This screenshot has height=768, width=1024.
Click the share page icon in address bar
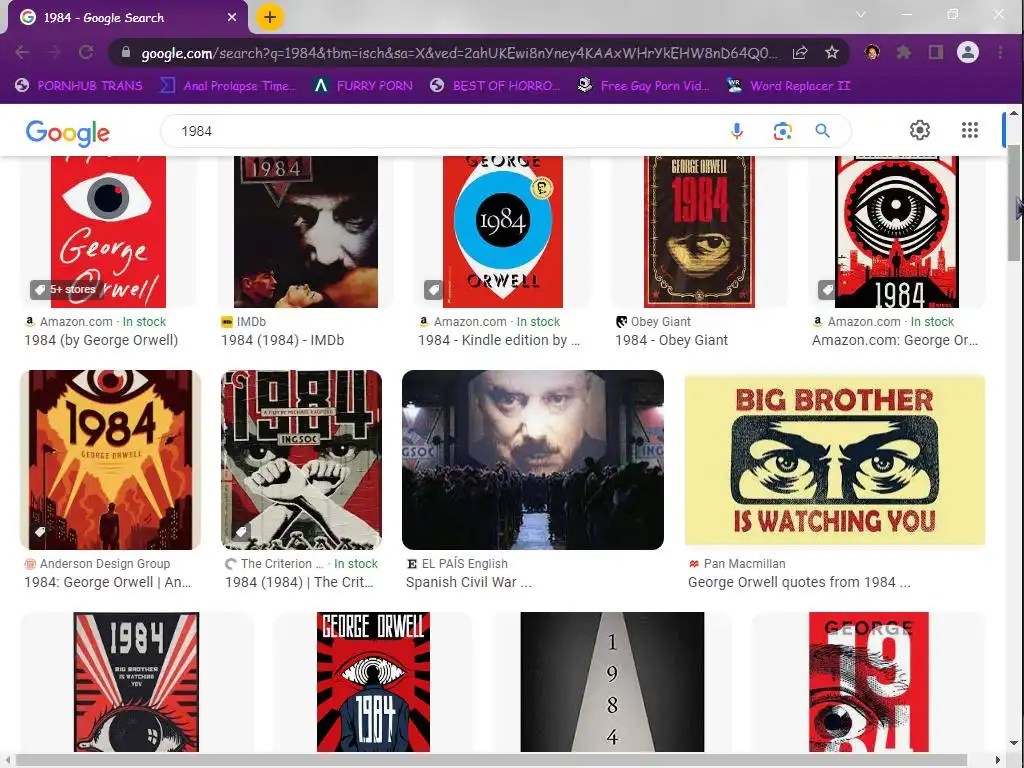pos(800,52)
